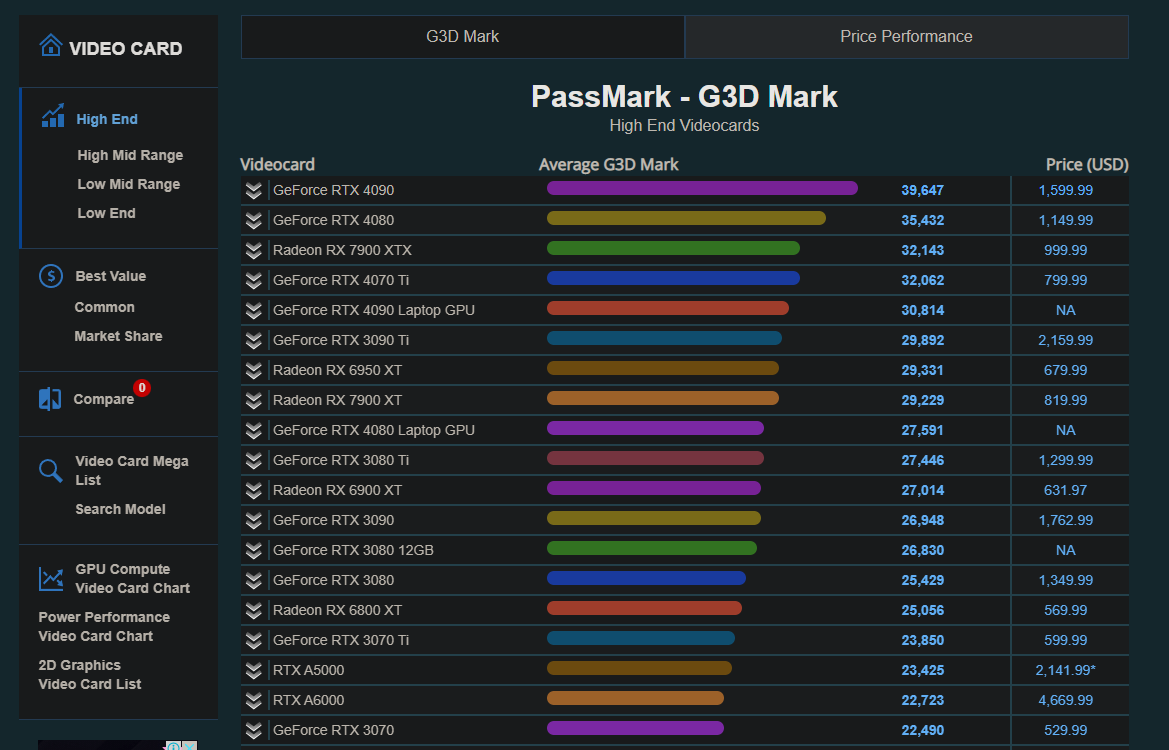
Task: Open the Search Model page
Action: click(x=120, y=509)
